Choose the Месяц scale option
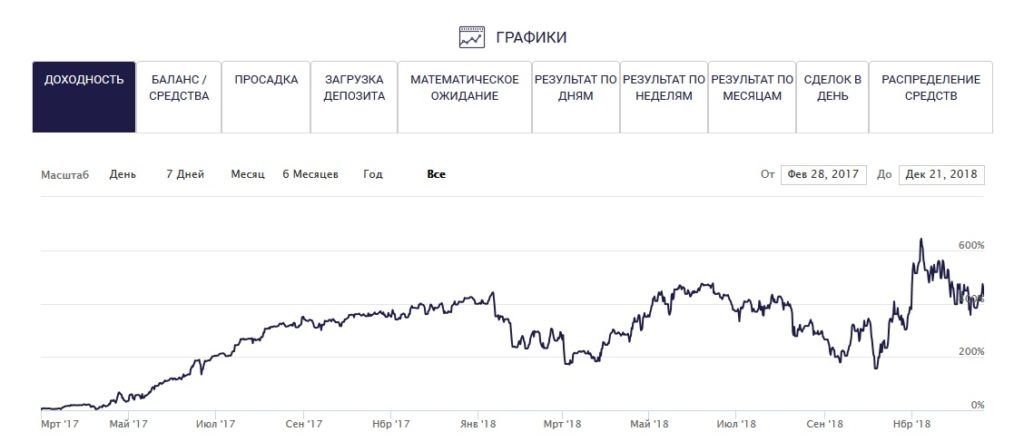This screenshot has height=442, width=1024. coord(247,174)
